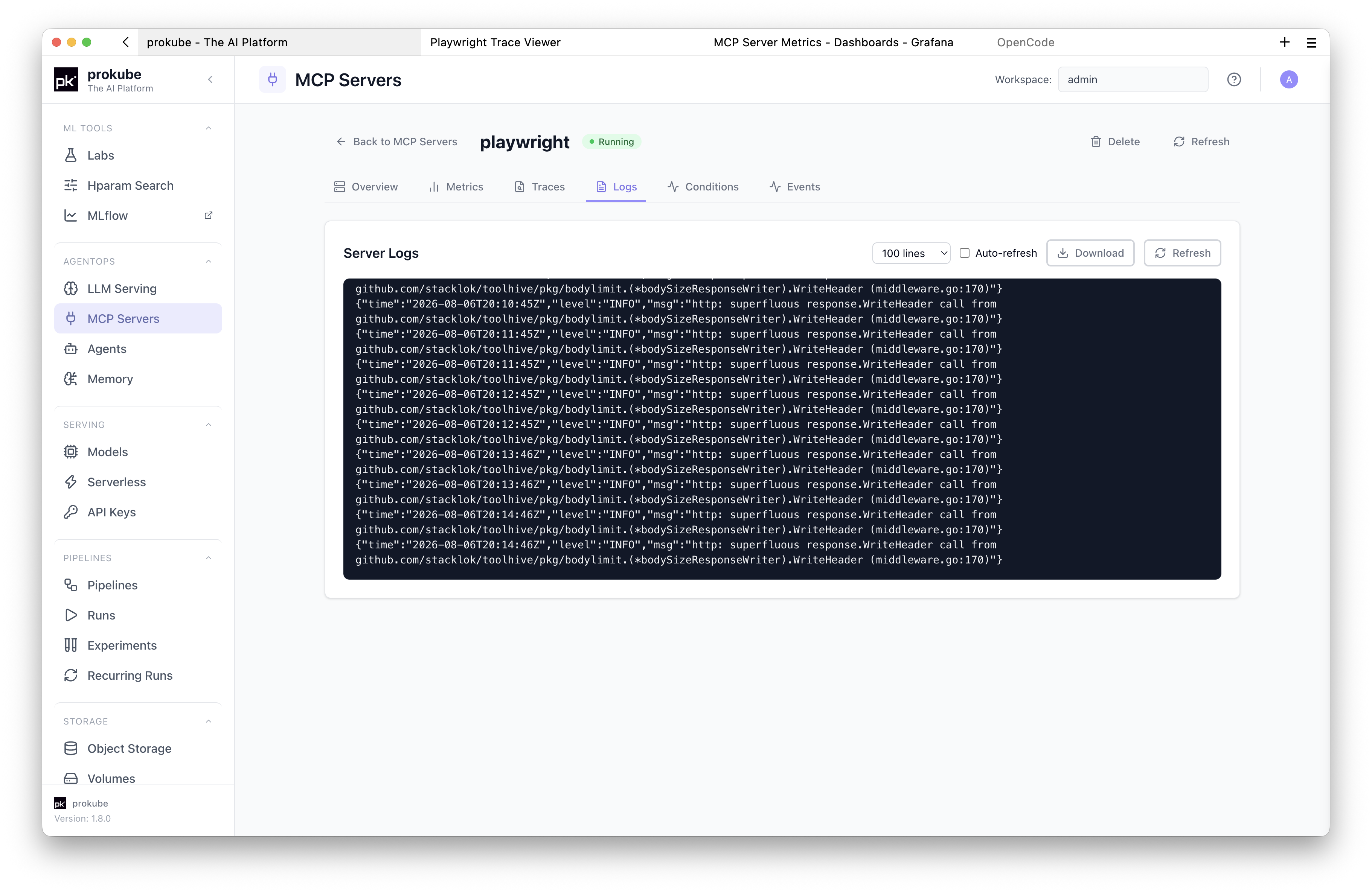The height and width of the screenshot is (892, 1372).
Task: Collapse the STORAGE section
Action: pyautogui.click(x=209, y=721)
